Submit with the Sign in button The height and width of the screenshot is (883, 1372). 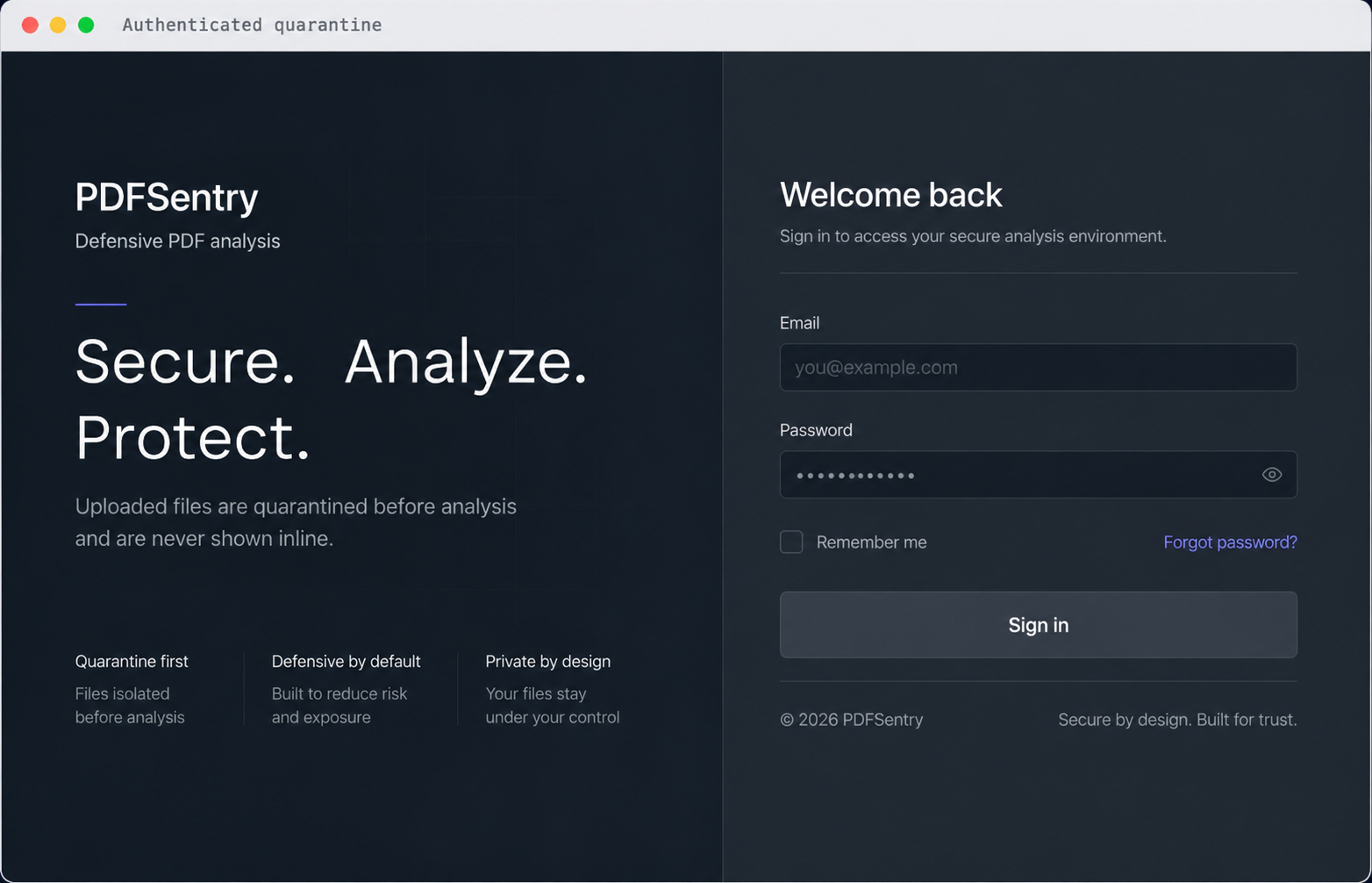coord(1038,624)
